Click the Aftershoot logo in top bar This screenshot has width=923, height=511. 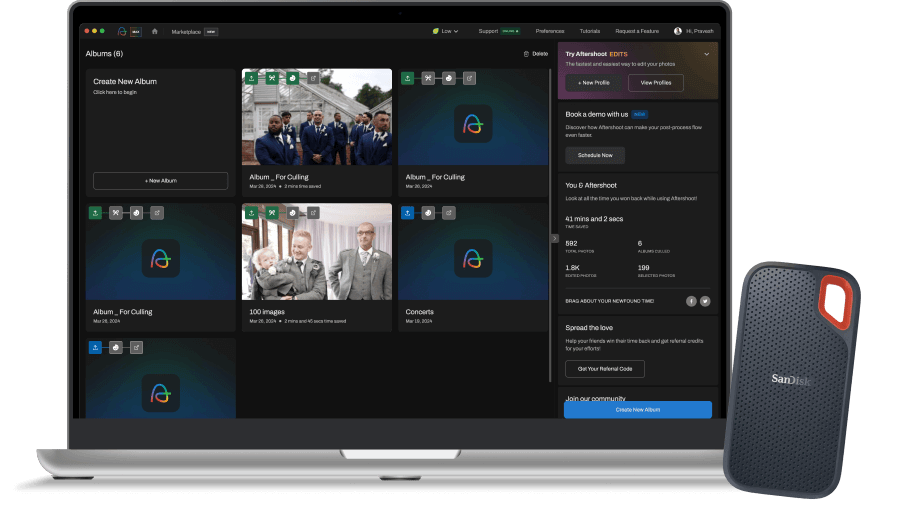pyautogui.click(x=122, y=32)
